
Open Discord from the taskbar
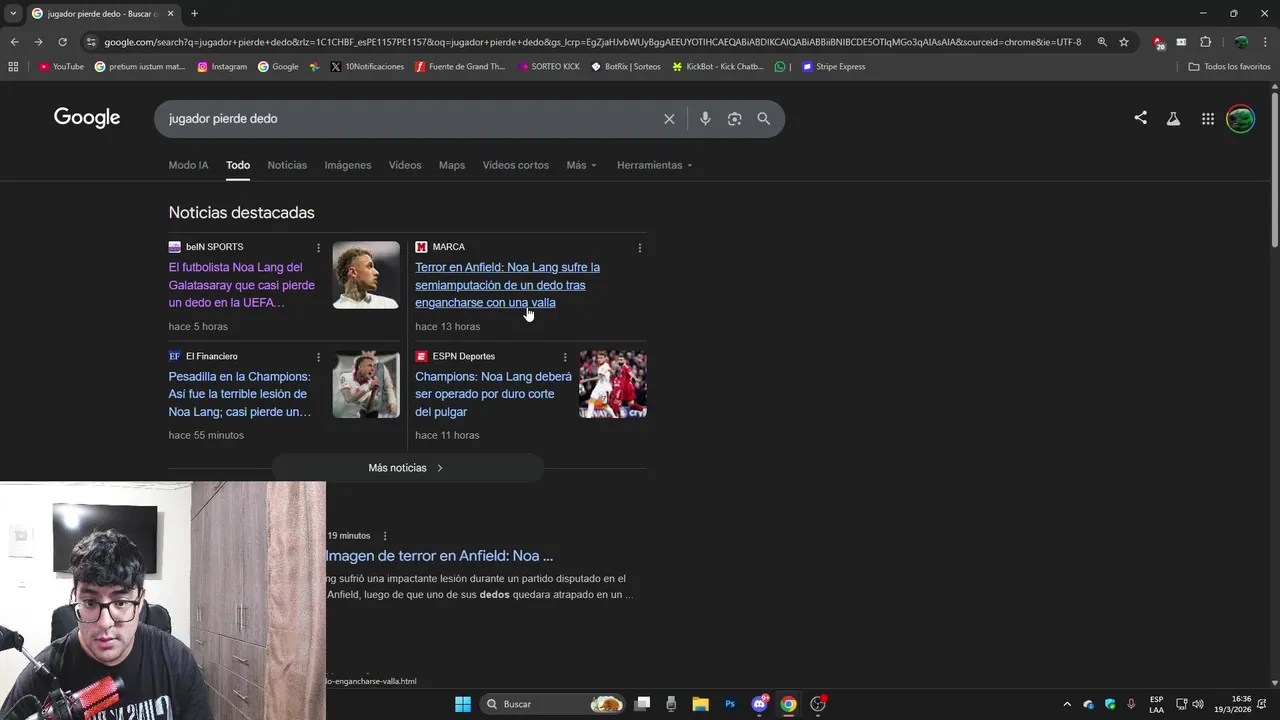tap(759, 704)
